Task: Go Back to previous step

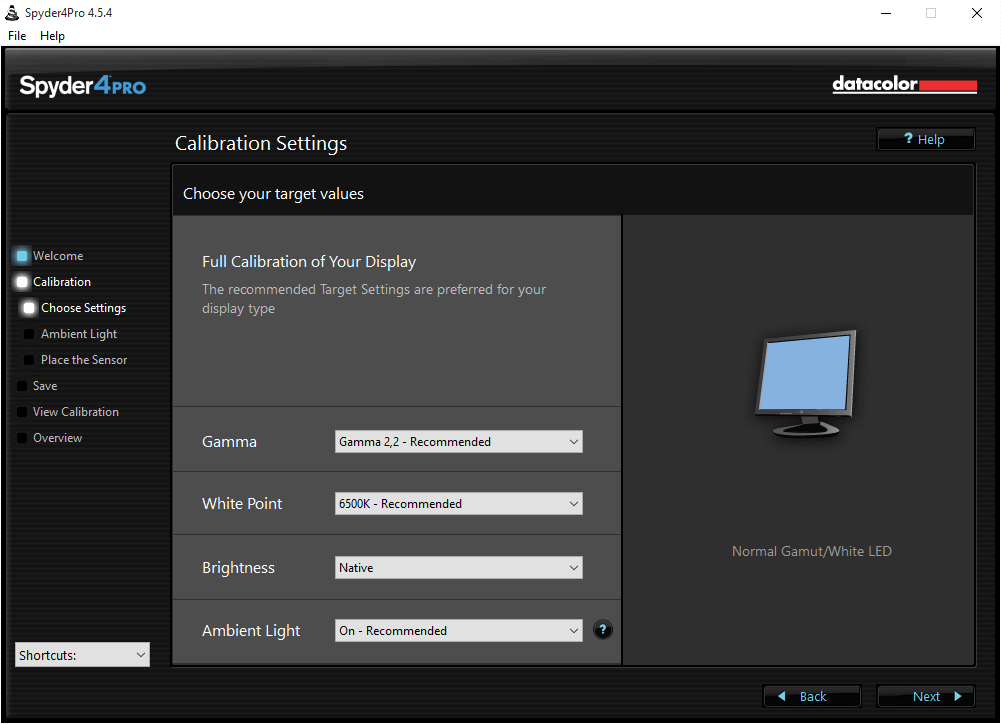Action: (x=812, y=697)
